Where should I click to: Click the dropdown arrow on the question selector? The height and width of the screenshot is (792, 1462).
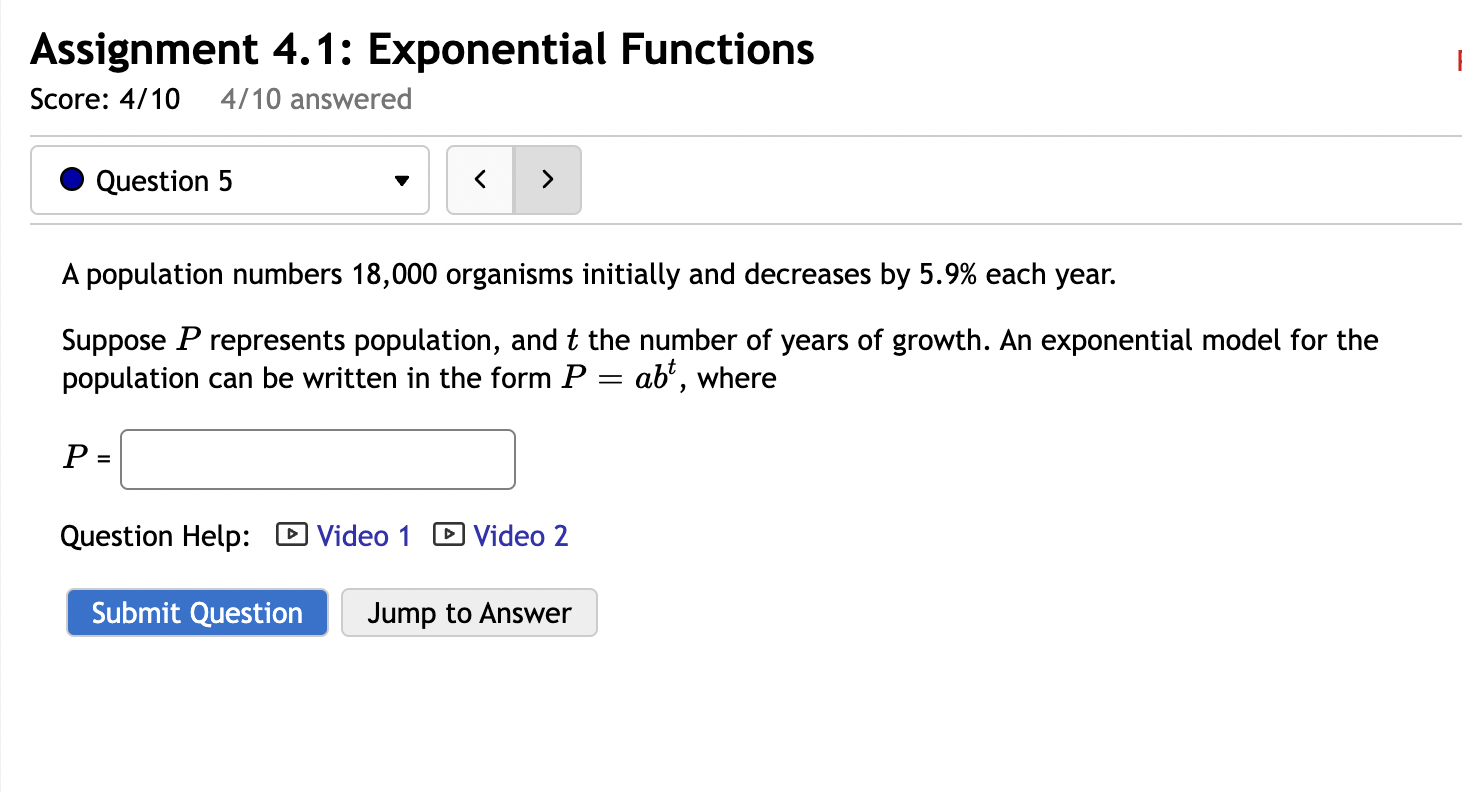coord(401,181)
